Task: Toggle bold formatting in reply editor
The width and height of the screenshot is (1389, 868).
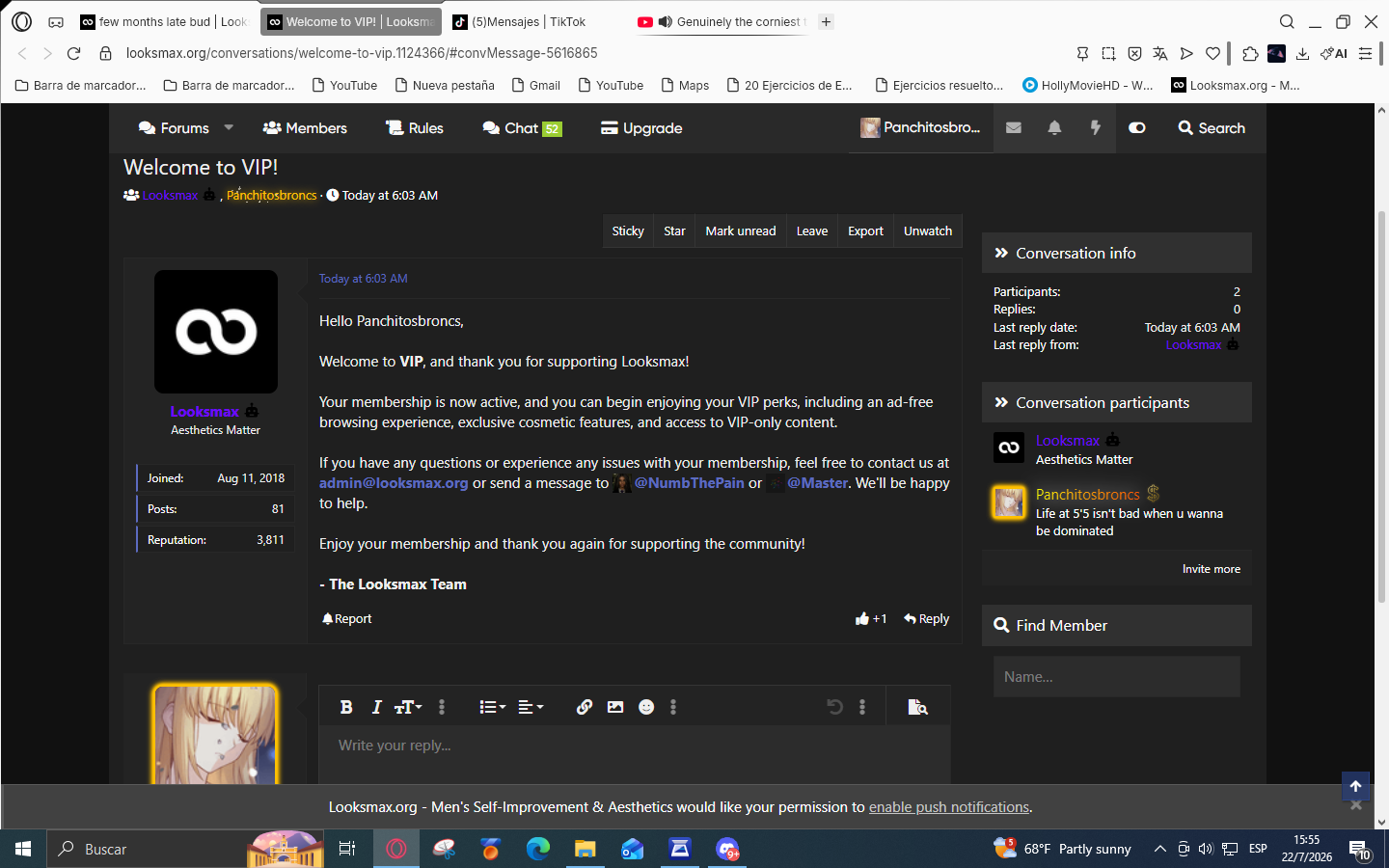Action: pyautogui.click(x=346, y=707)
